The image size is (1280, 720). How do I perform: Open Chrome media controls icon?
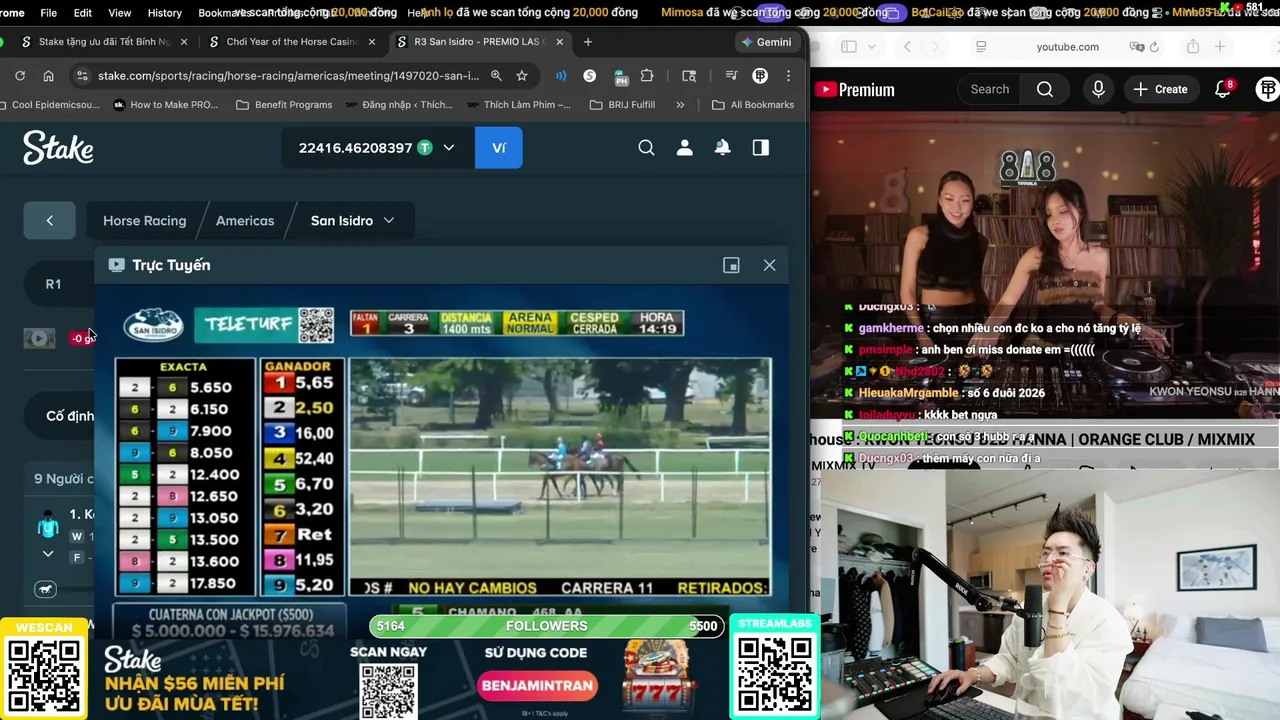tap(730, 75)
